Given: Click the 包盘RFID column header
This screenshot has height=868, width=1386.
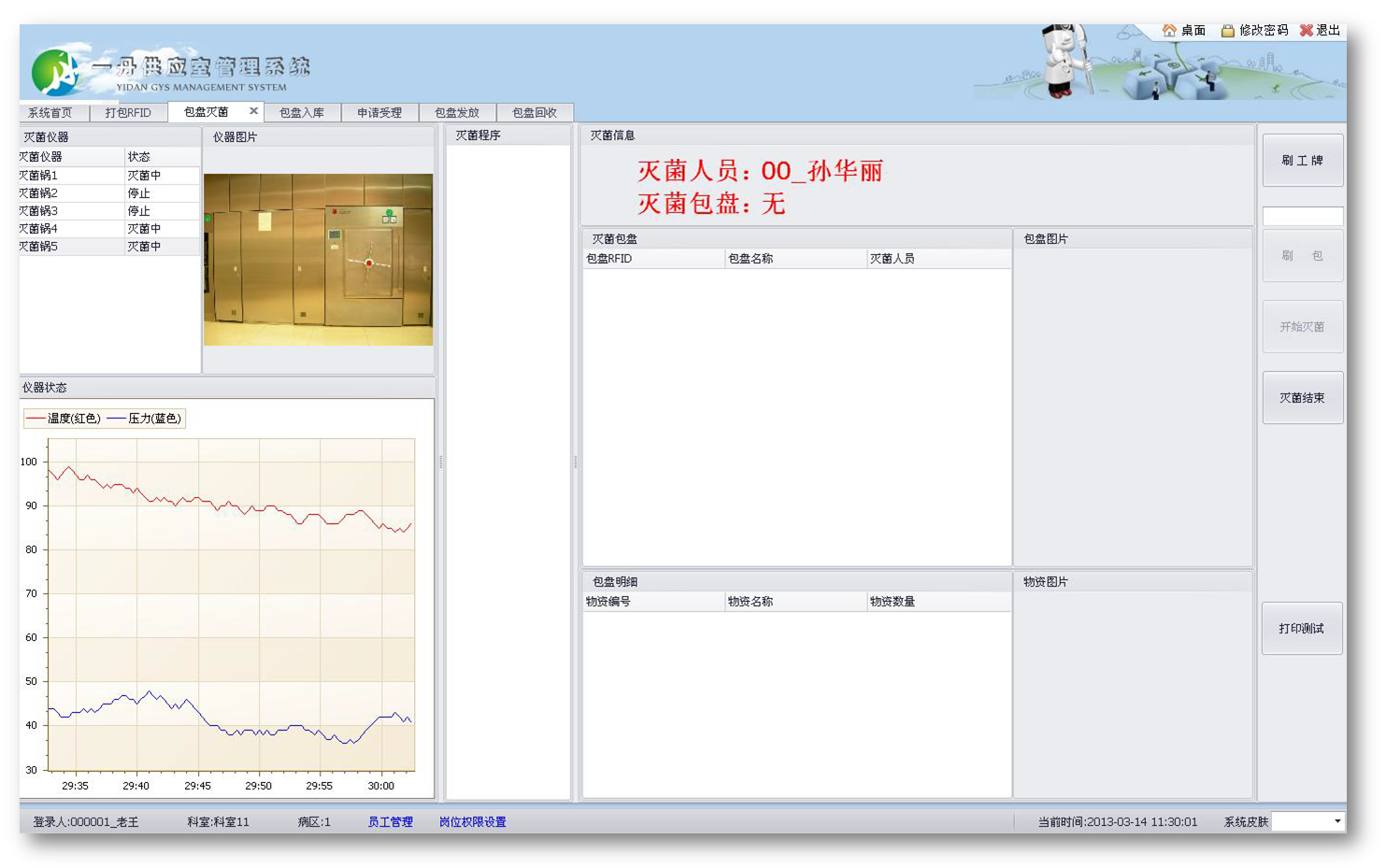Looking at the screenshot, I should [652, 259].
